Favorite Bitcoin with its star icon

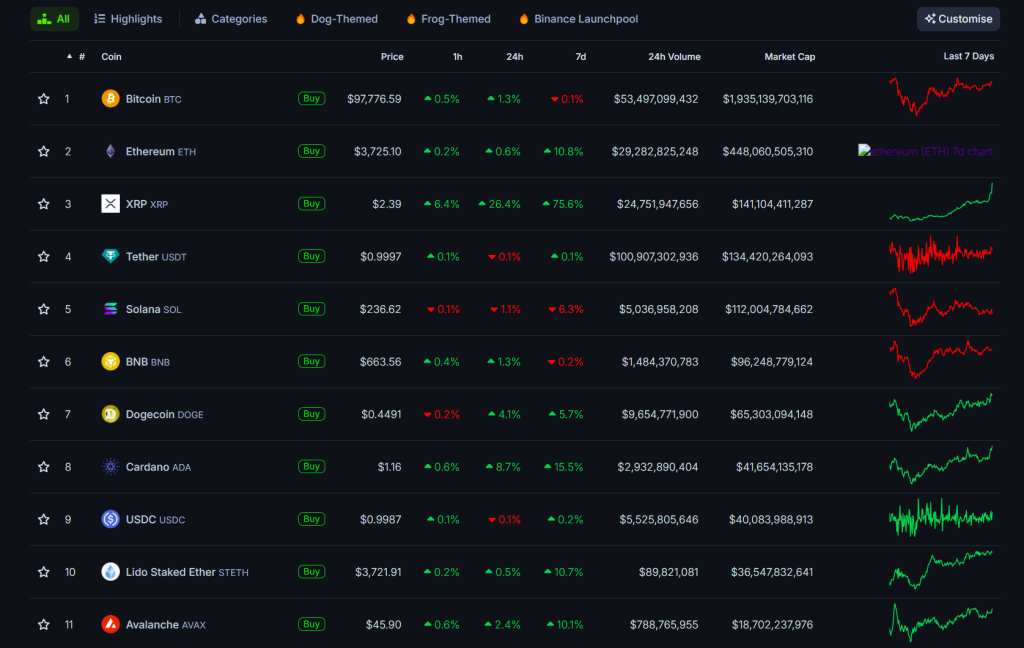[44, 99]
